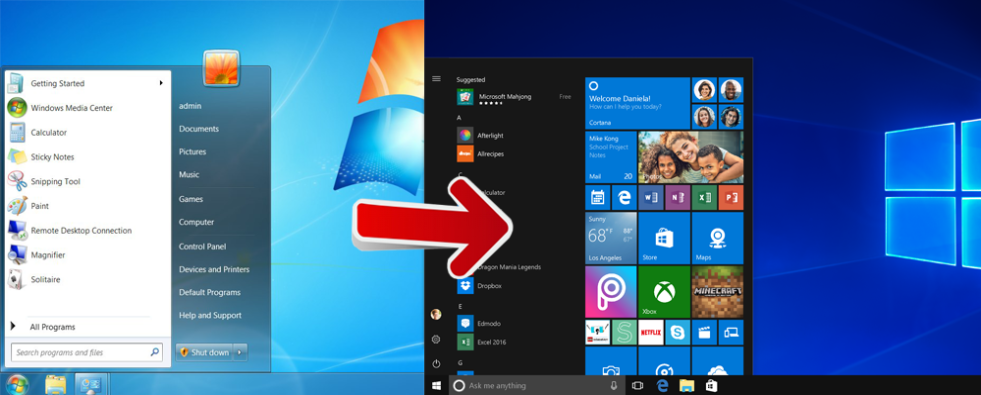Open the PicsArt tile
Image resolution: width=981 pixels, height=395 pixels.
coord(611,292)
